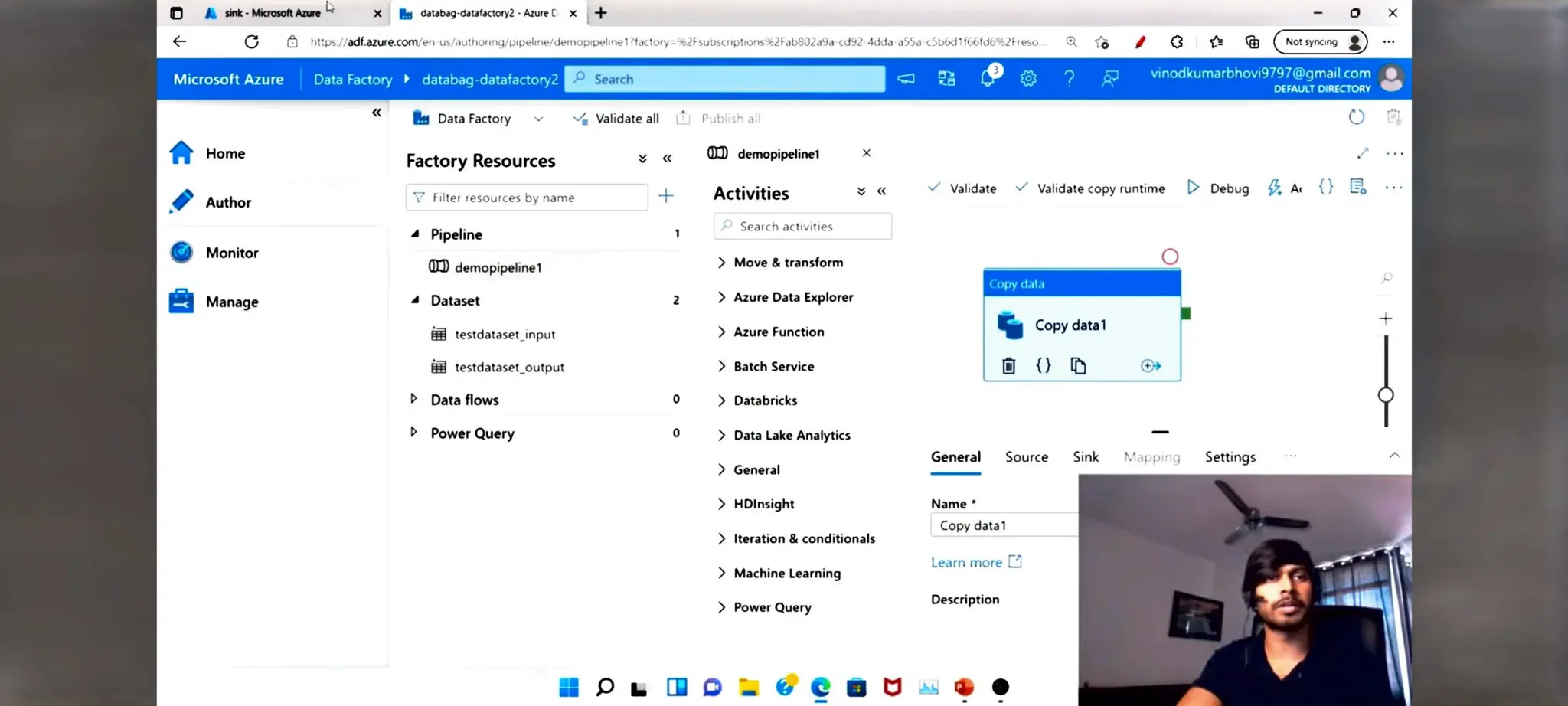The width and height of the screenshot is (1568, 706).
Task: Open File Explorer from taskbar
Action: click(749, 687)
